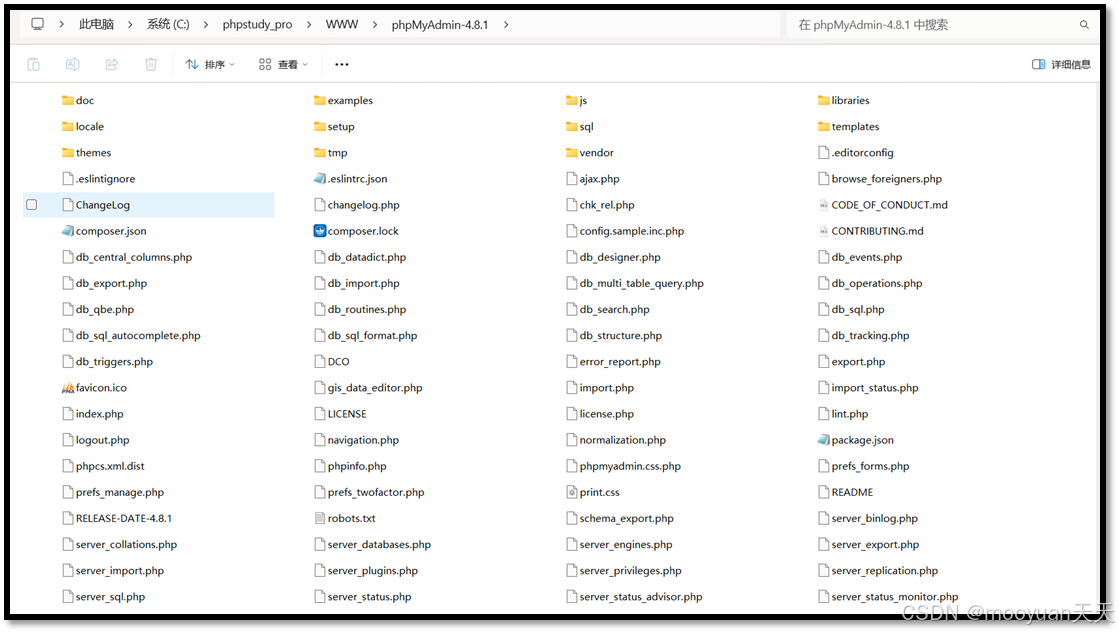
Task: Click the search magnifier icon
Action: pos(1084,25)
